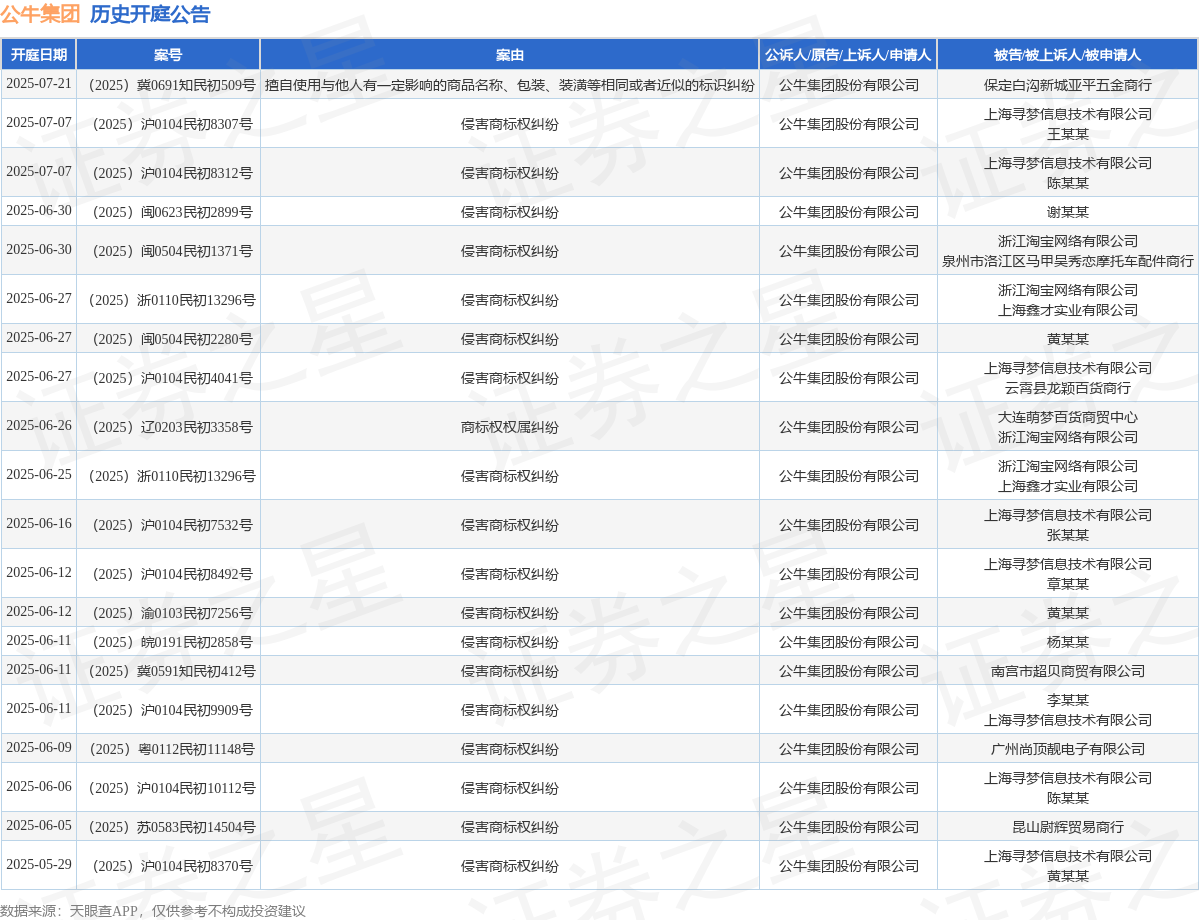The width and height of the screenshot is (1199, 920).
Task: Click defendant 昆山尉辉贸易商行
Action: point(1067,827)
